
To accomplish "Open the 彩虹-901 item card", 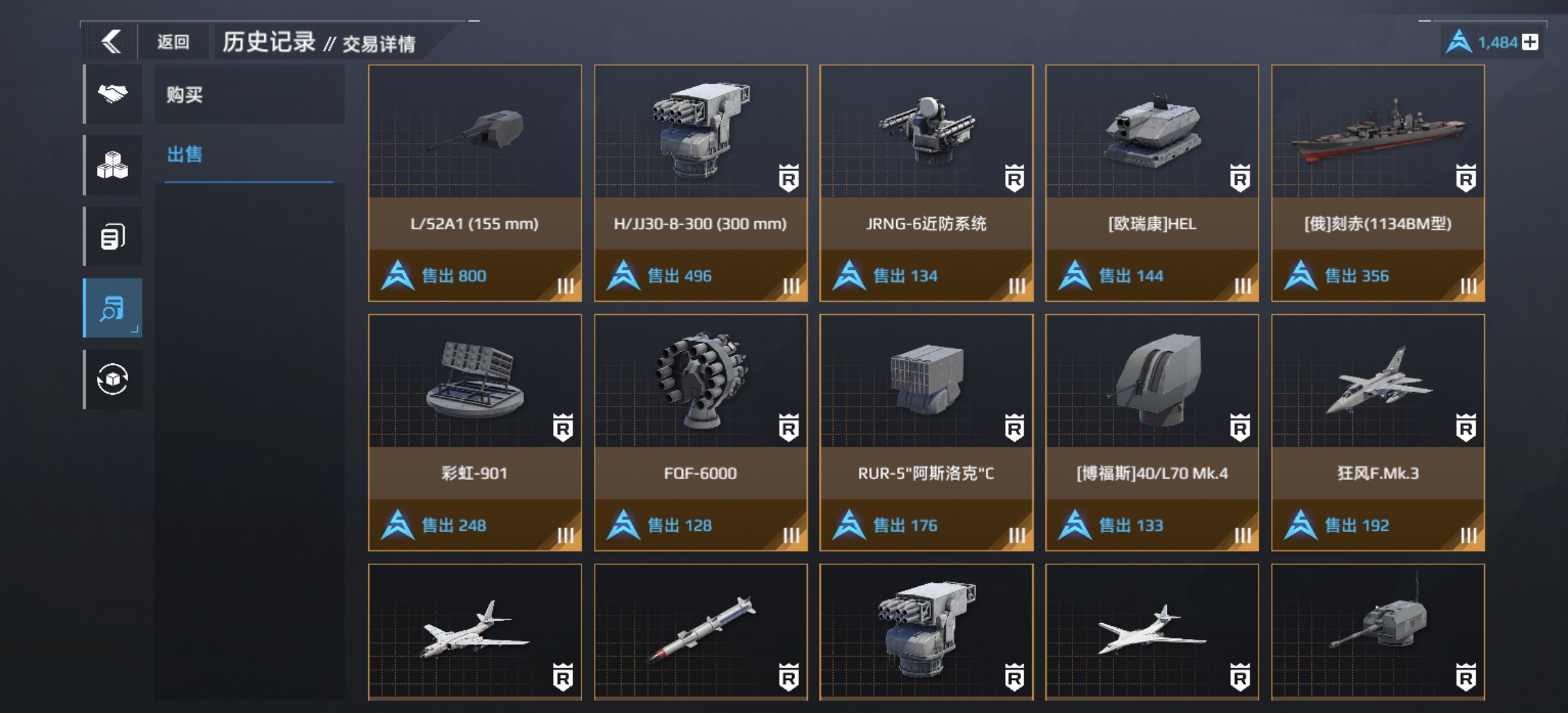I will 475,432.
